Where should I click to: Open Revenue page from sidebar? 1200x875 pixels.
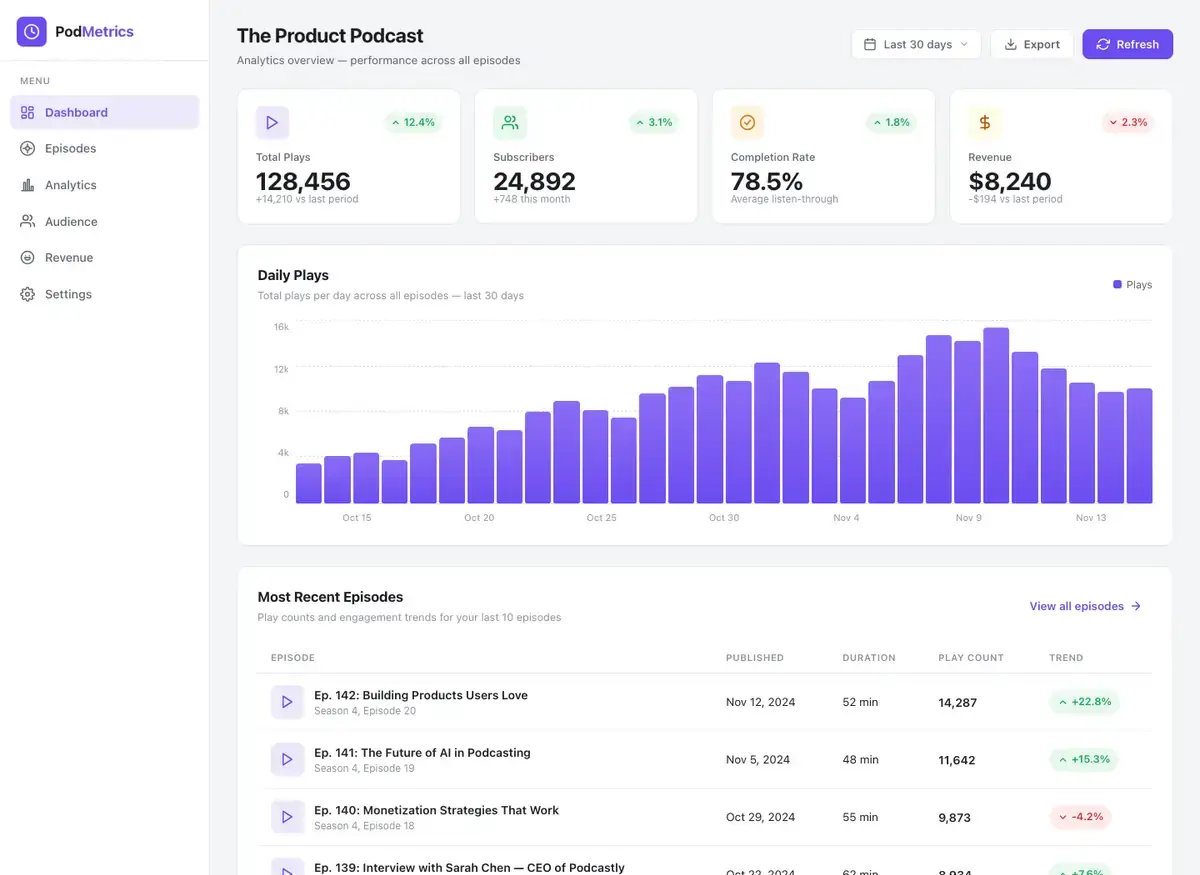coord(105,258)
